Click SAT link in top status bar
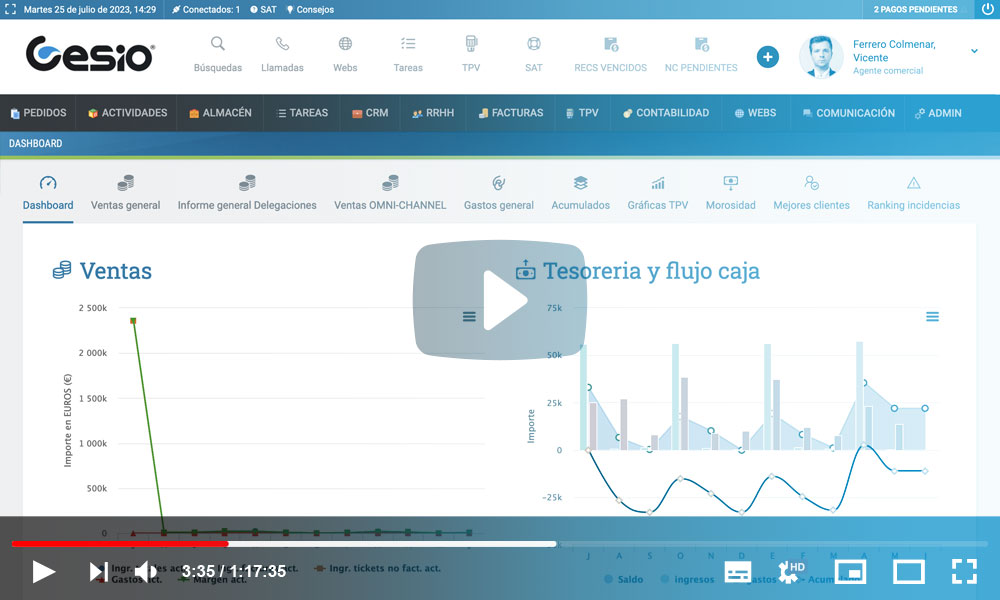Viewport: 1000px width, 600px height. [x=263, y=10]
